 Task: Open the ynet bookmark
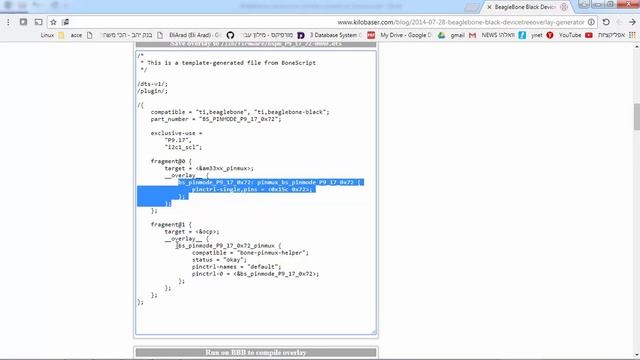pos(542,35)
